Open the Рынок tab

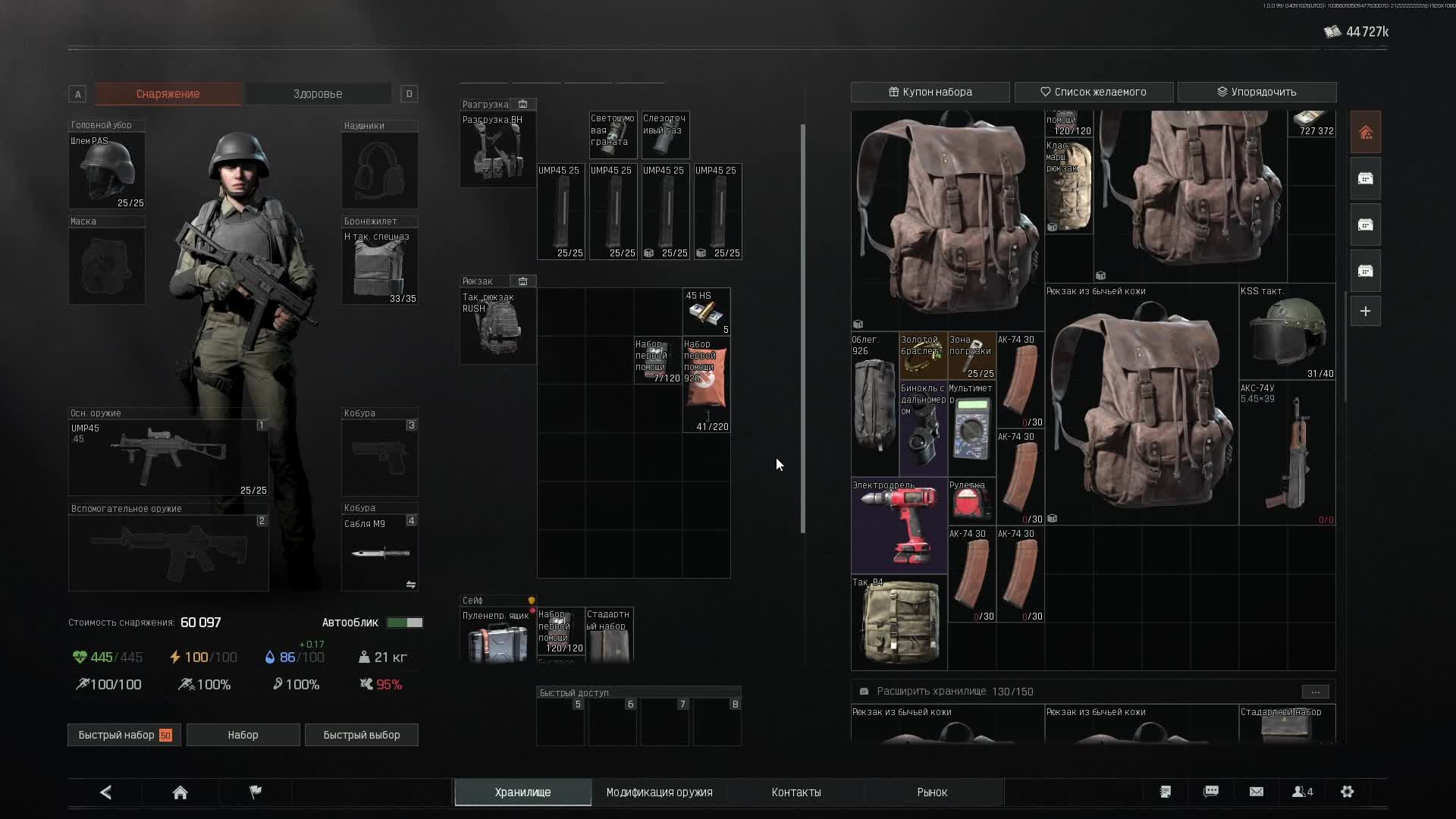(x=932, y=792)
